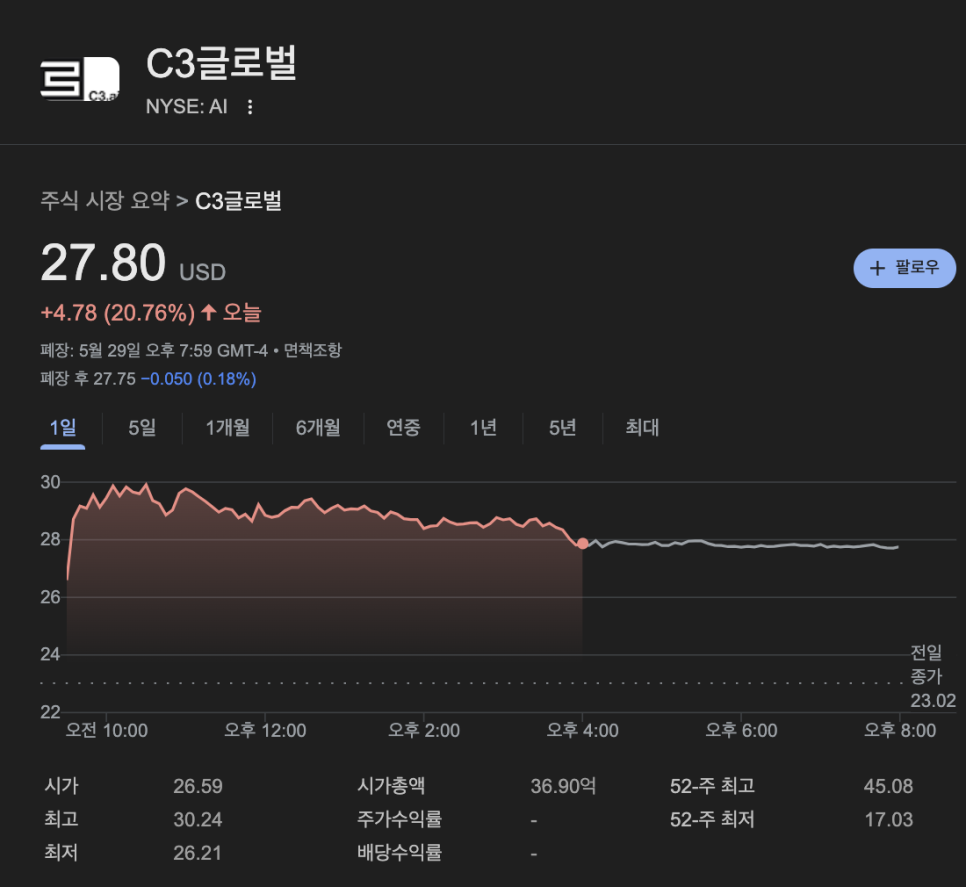Click the 52-주 최고 label

[712, 786]
